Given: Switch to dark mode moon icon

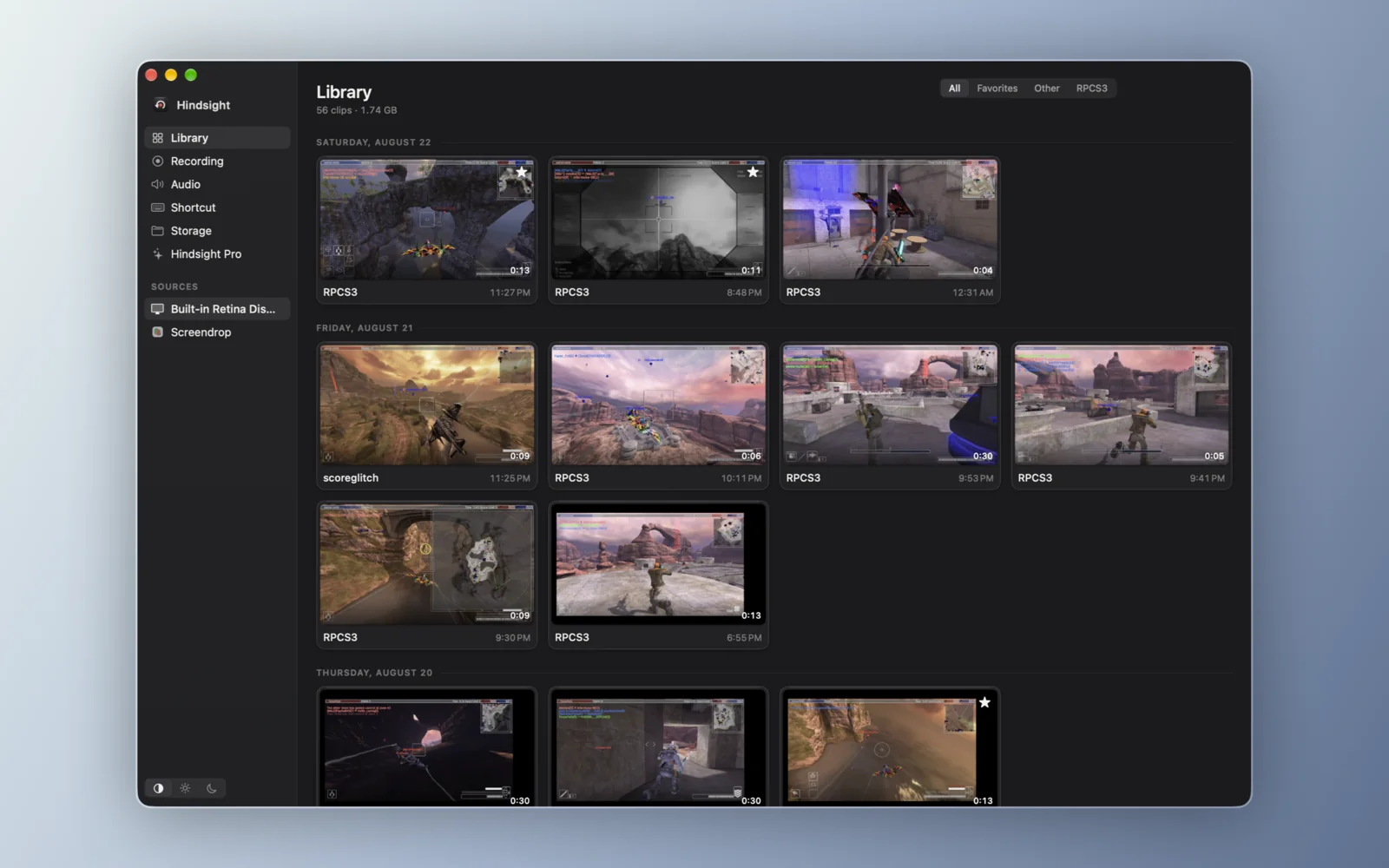Looking at the screenshot, I should [211, 788].
